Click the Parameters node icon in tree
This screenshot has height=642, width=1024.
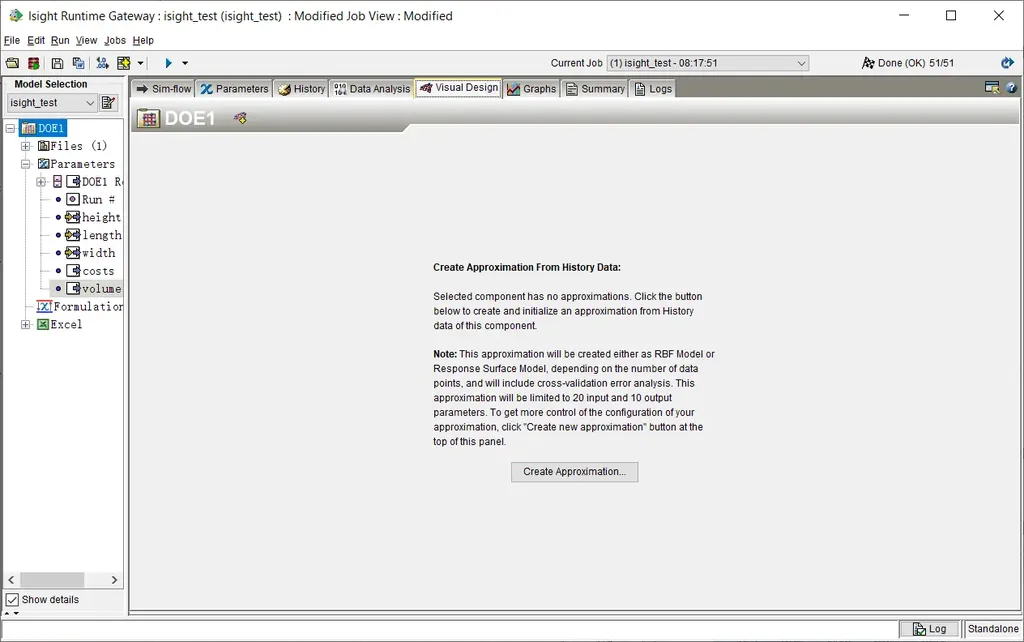pos(43,164)
